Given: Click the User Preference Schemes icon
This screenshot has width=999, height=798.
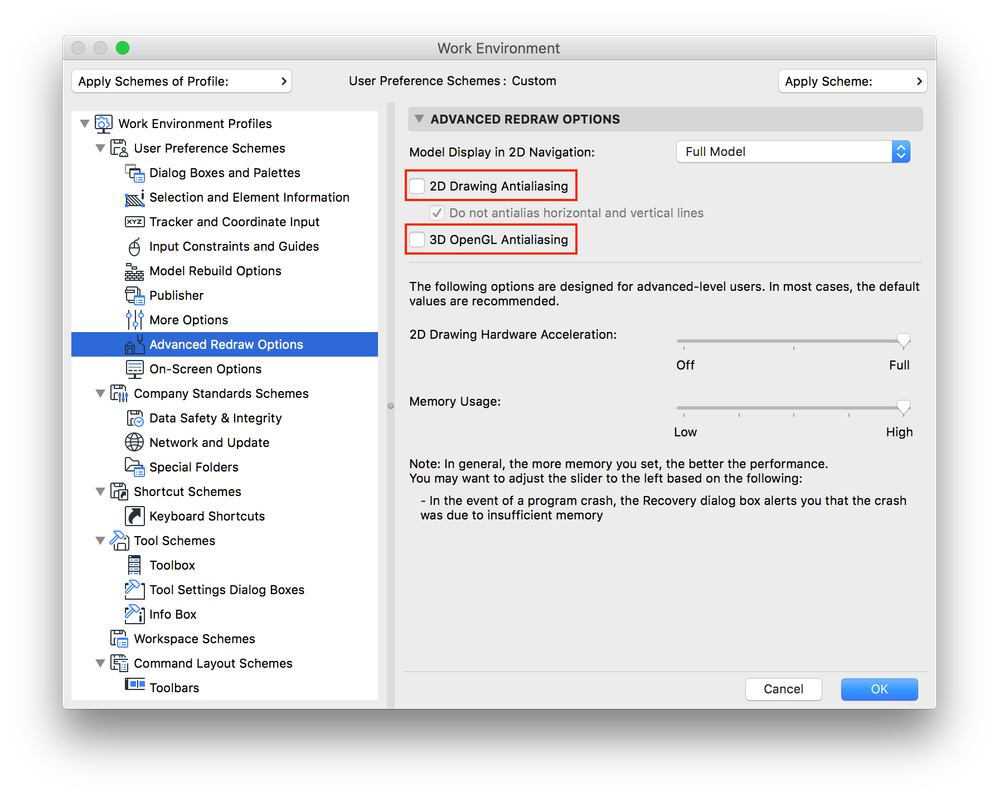Looking at the screenshot, I should (x=119, y=148).
